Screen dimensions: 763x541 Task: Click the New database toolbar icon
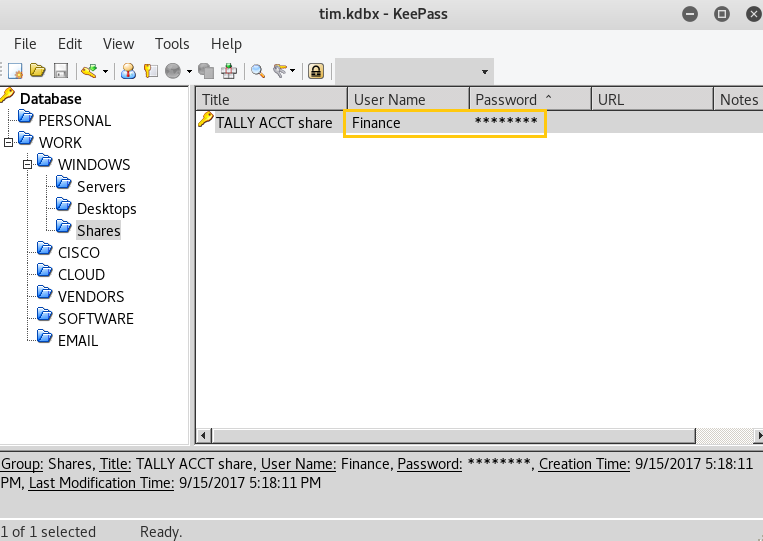(15, 71)
